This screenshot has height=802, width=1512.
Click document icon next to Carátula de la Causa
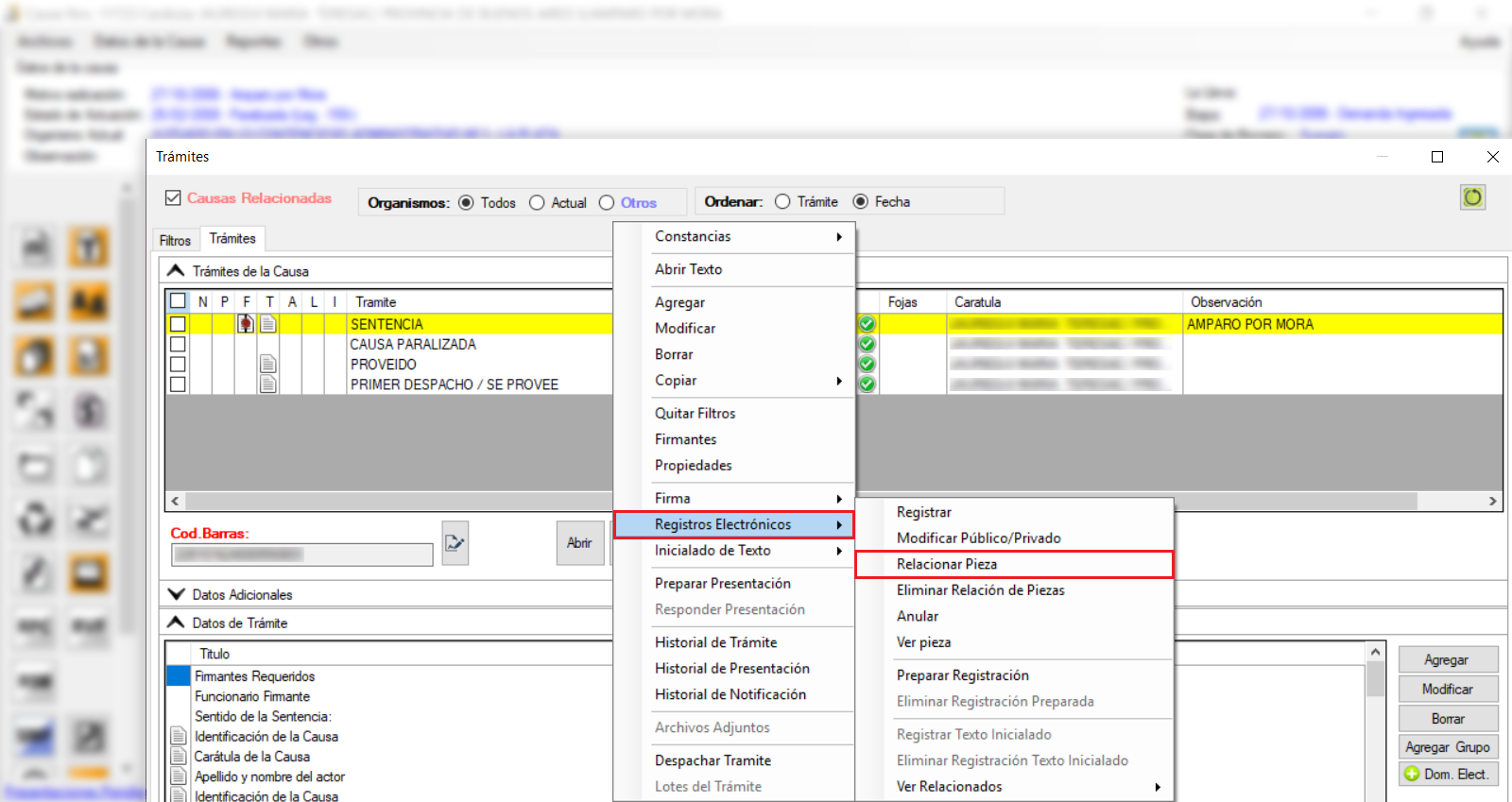point(178,756)
